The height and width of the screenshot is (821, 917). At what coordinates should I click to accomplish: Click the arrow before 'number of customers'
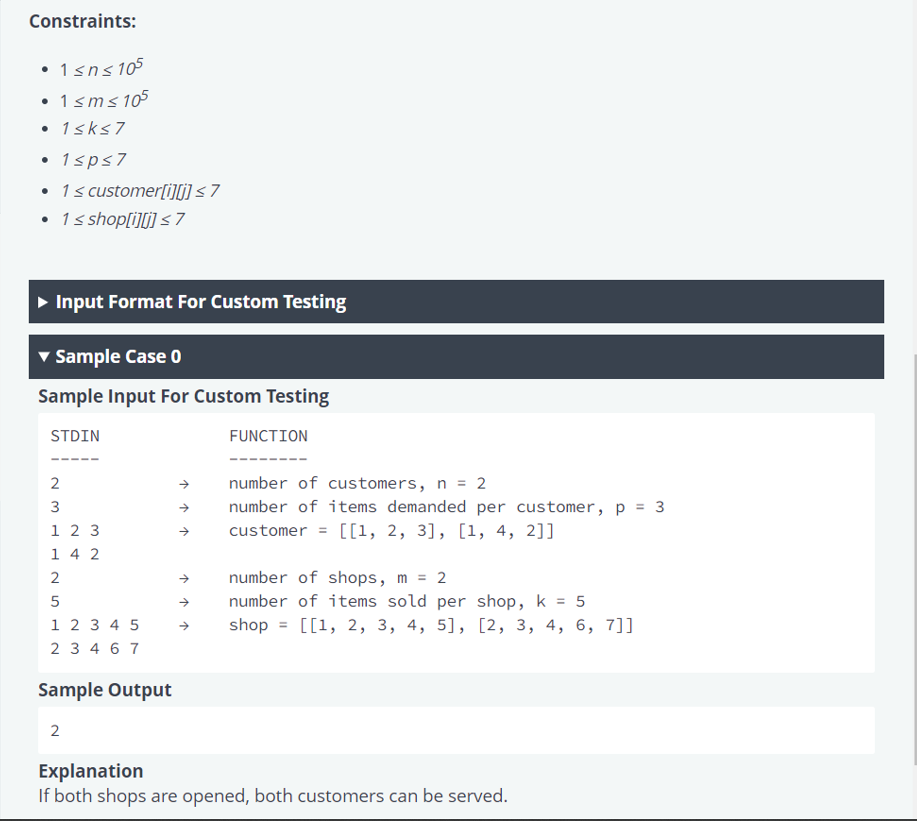[x=183, y=484]
